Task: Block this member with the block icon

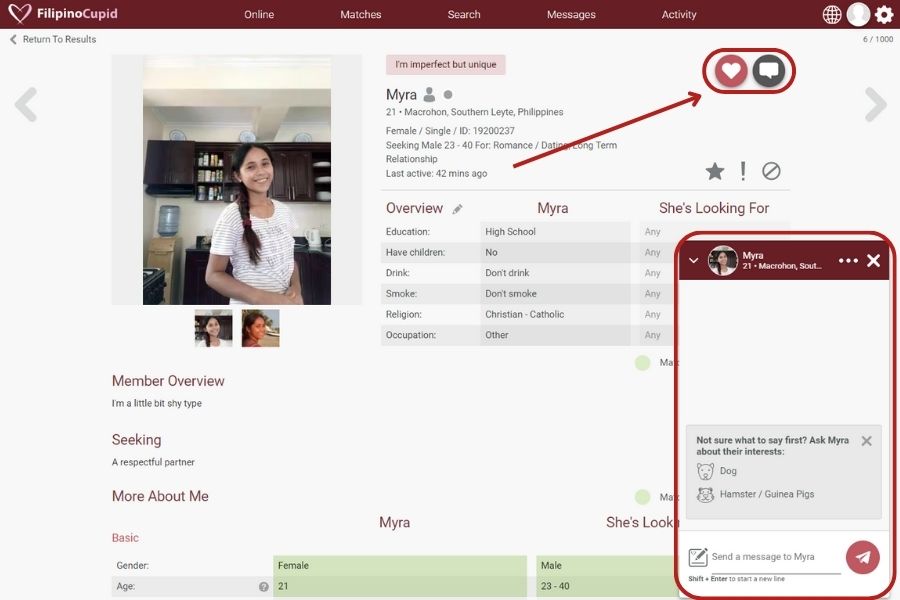Action: click(x=771, y=171)
